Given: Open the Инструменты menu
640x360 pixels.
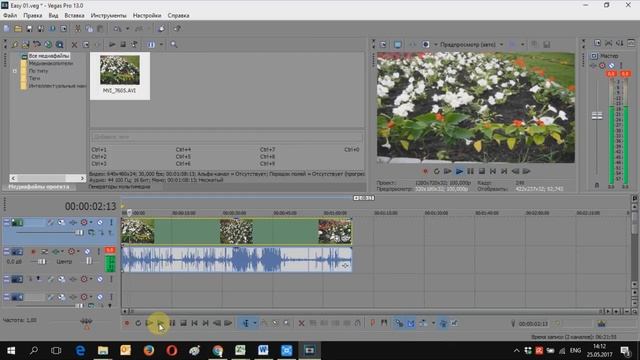Looking at the screenshot, I should tap(109, 16).
